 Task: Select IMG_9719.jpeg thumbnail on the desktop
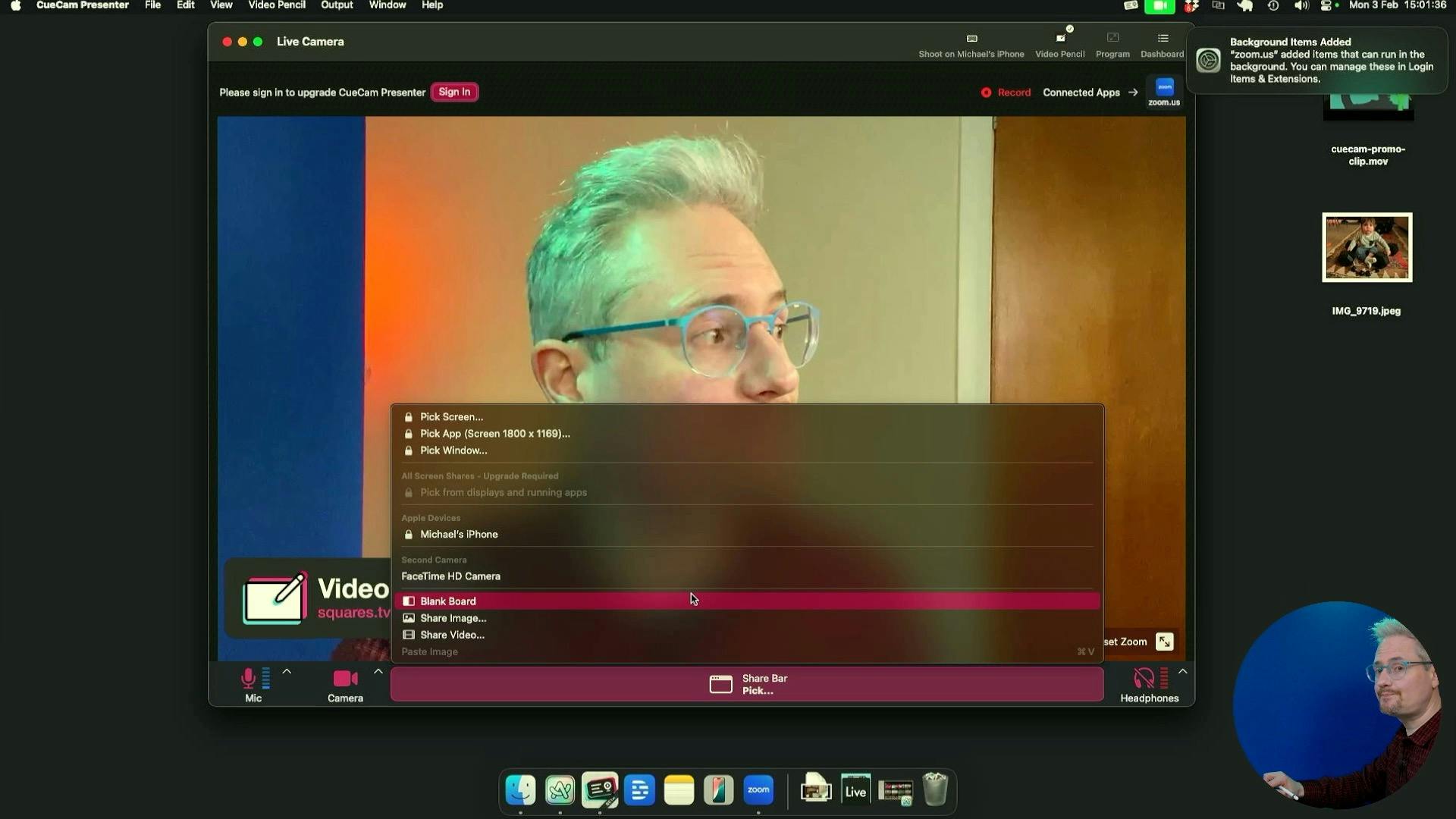pos(1367,247)
